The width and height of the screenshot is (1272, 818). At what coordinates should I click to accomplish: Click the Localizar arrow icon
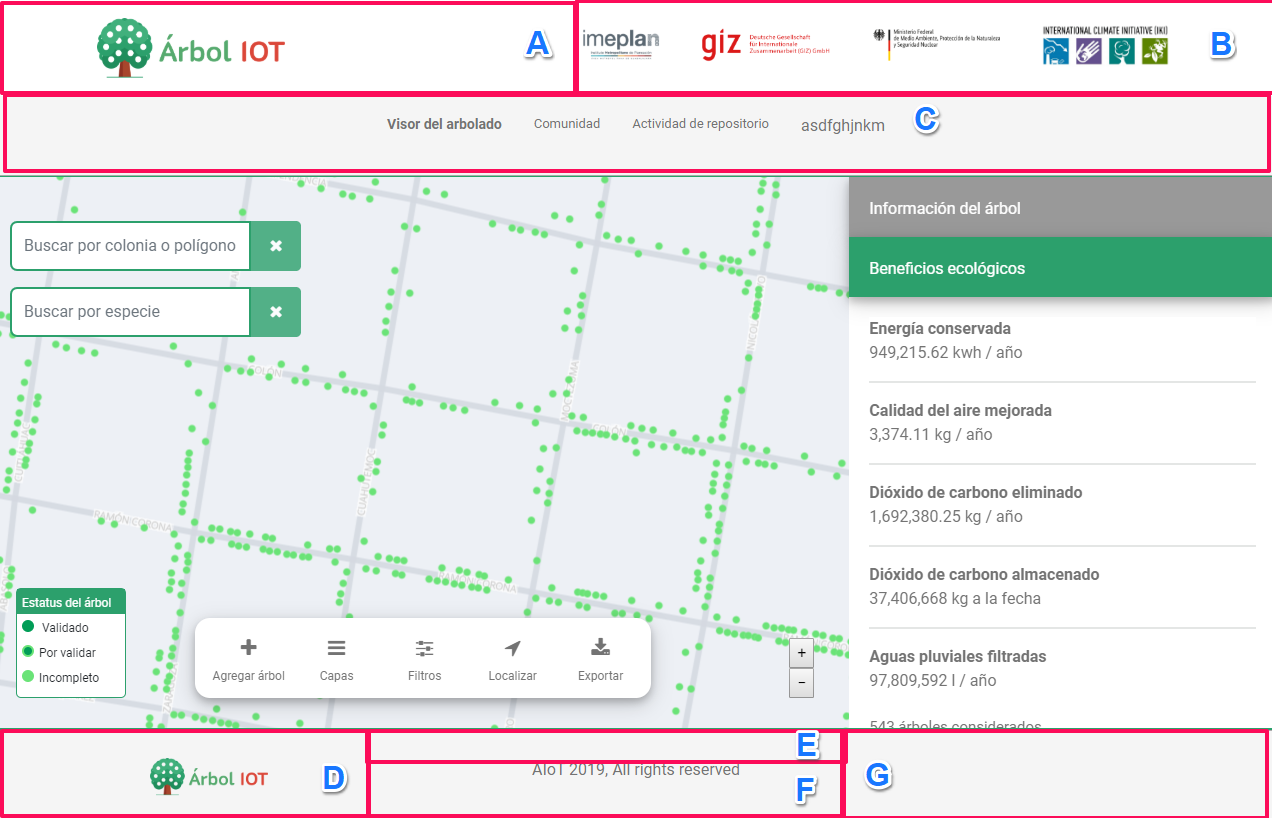tap(513, 647)
